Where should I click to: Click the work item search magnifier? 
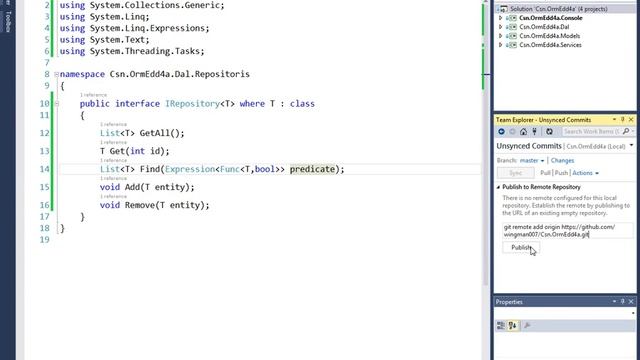[x=626, y=131]
